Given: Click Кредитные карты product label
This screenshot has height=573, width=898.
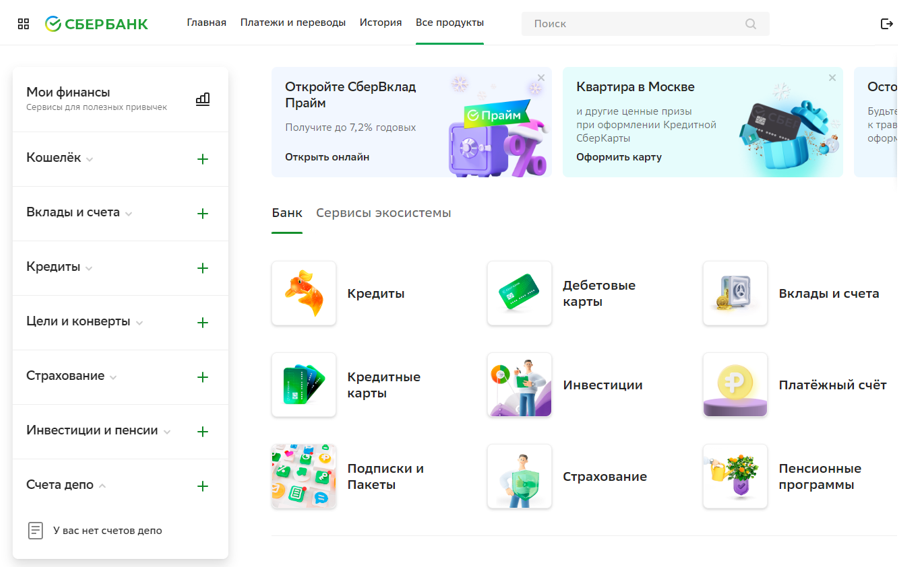Looking at the screenshot, I should coord(384,385).
